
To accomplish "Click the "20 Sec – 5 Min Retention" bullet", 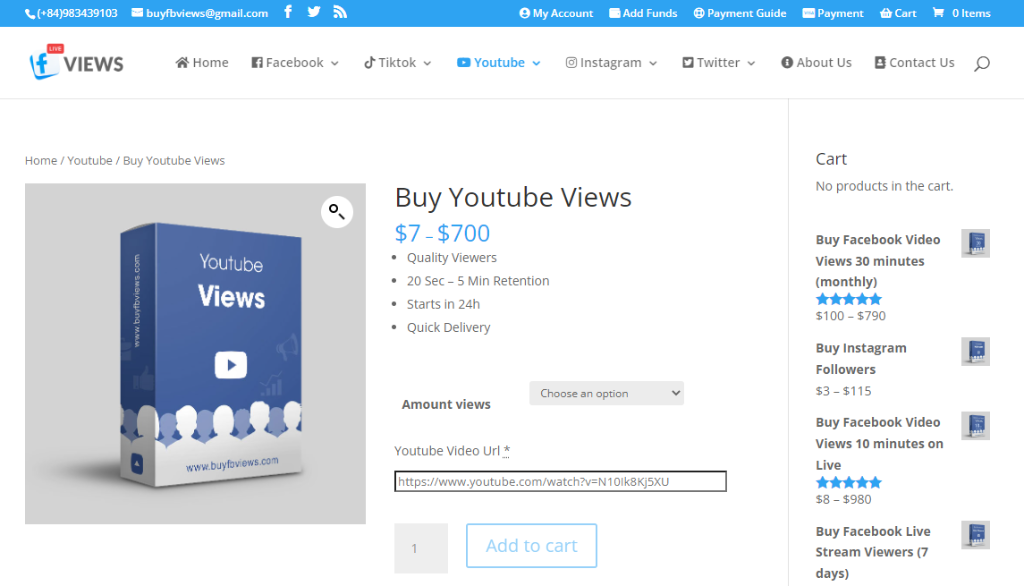I will point(478,281).
